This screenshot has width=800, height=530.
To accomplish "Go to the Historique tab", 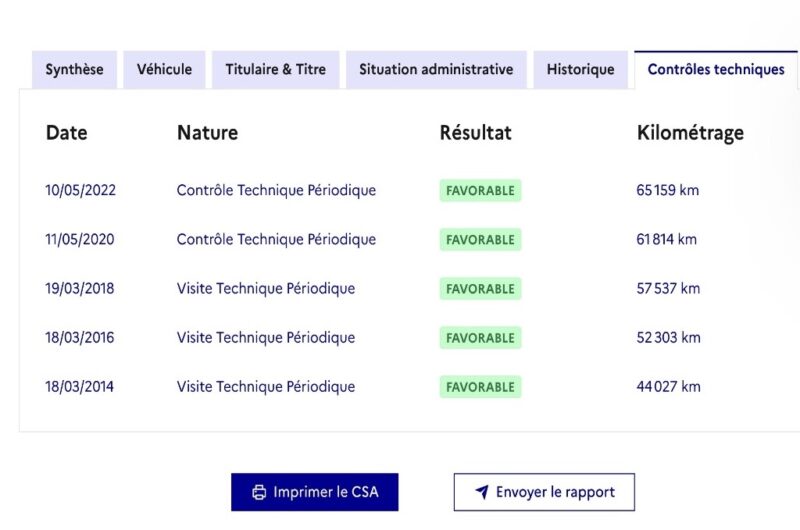I will pos(580,70).
